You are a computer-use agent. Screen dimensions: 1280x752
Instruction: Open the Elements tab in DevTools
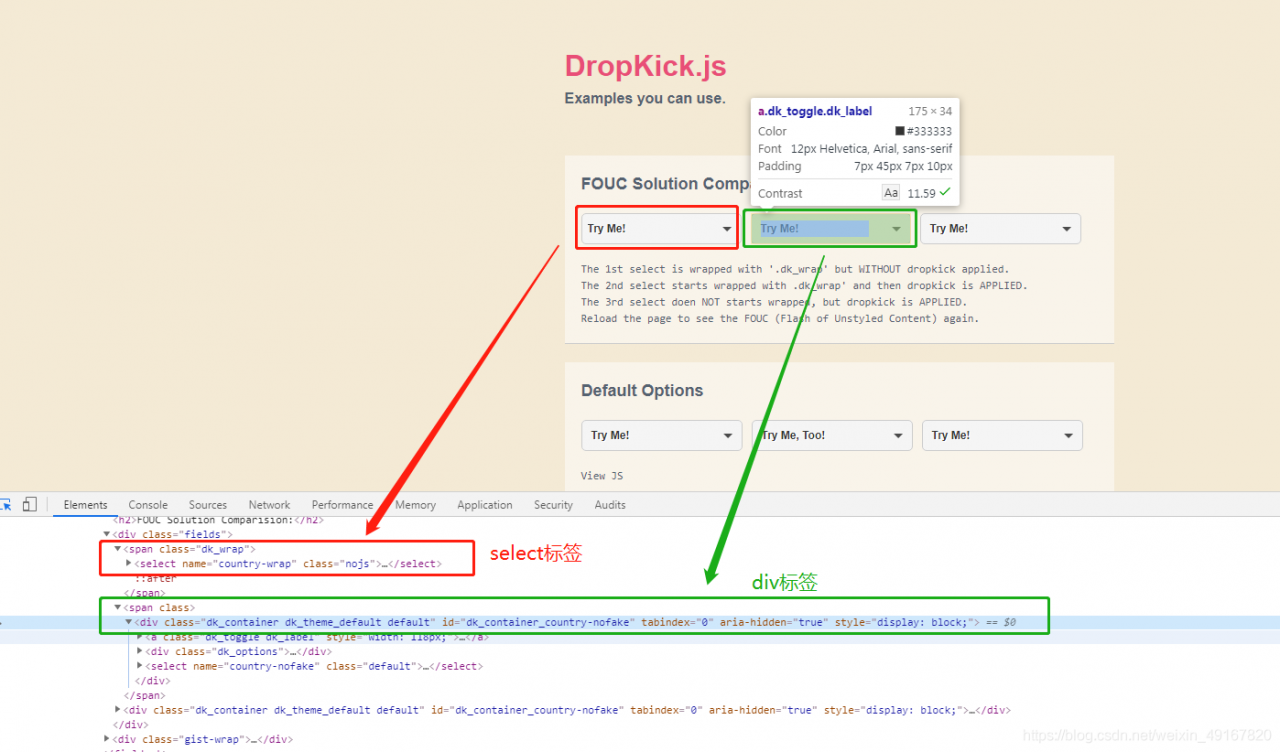pos(85,505)
